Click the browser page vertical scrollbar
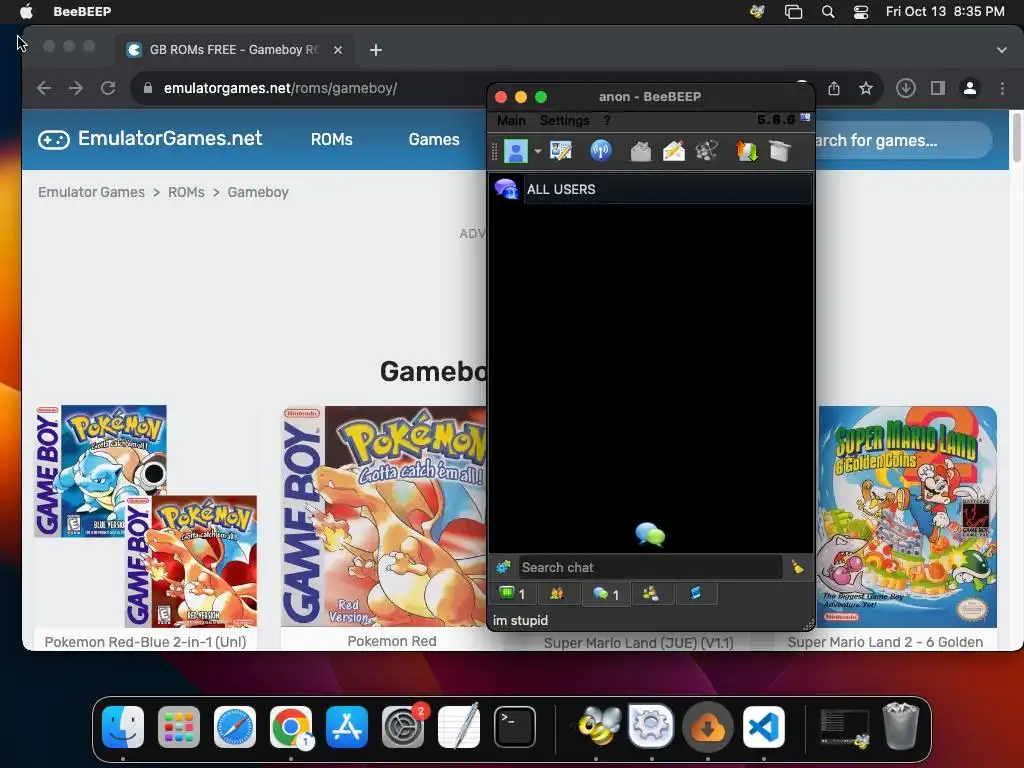Image resolution: width=1024 pixels, height=768 pixels. coord(1016,138)
